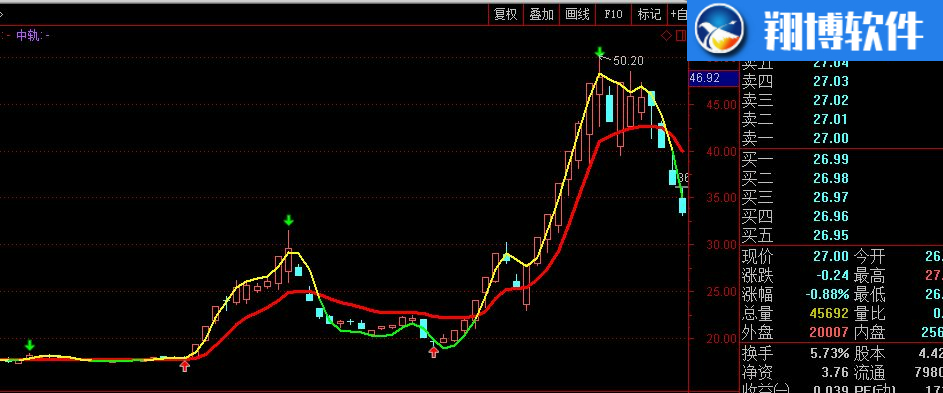Viewport: 943px width, 393px height.
Task: Click the 标记 mark button
Action: coord(650,14)
